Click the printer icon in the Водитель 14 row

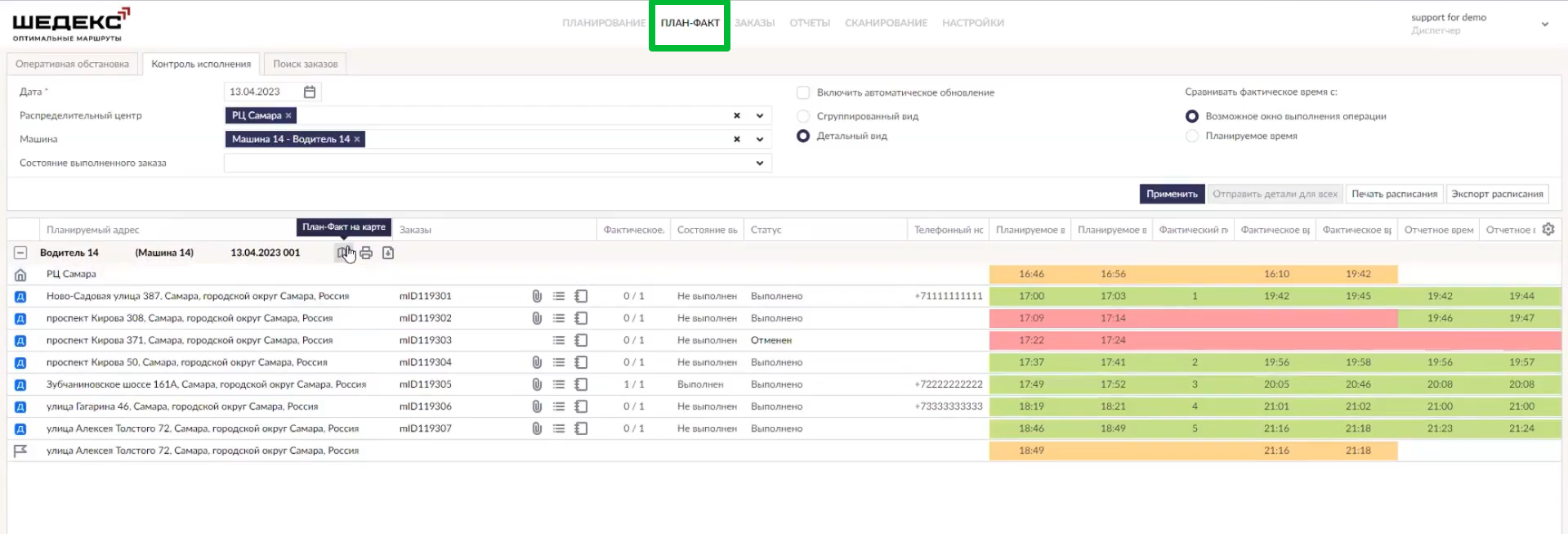coord(366,253)
